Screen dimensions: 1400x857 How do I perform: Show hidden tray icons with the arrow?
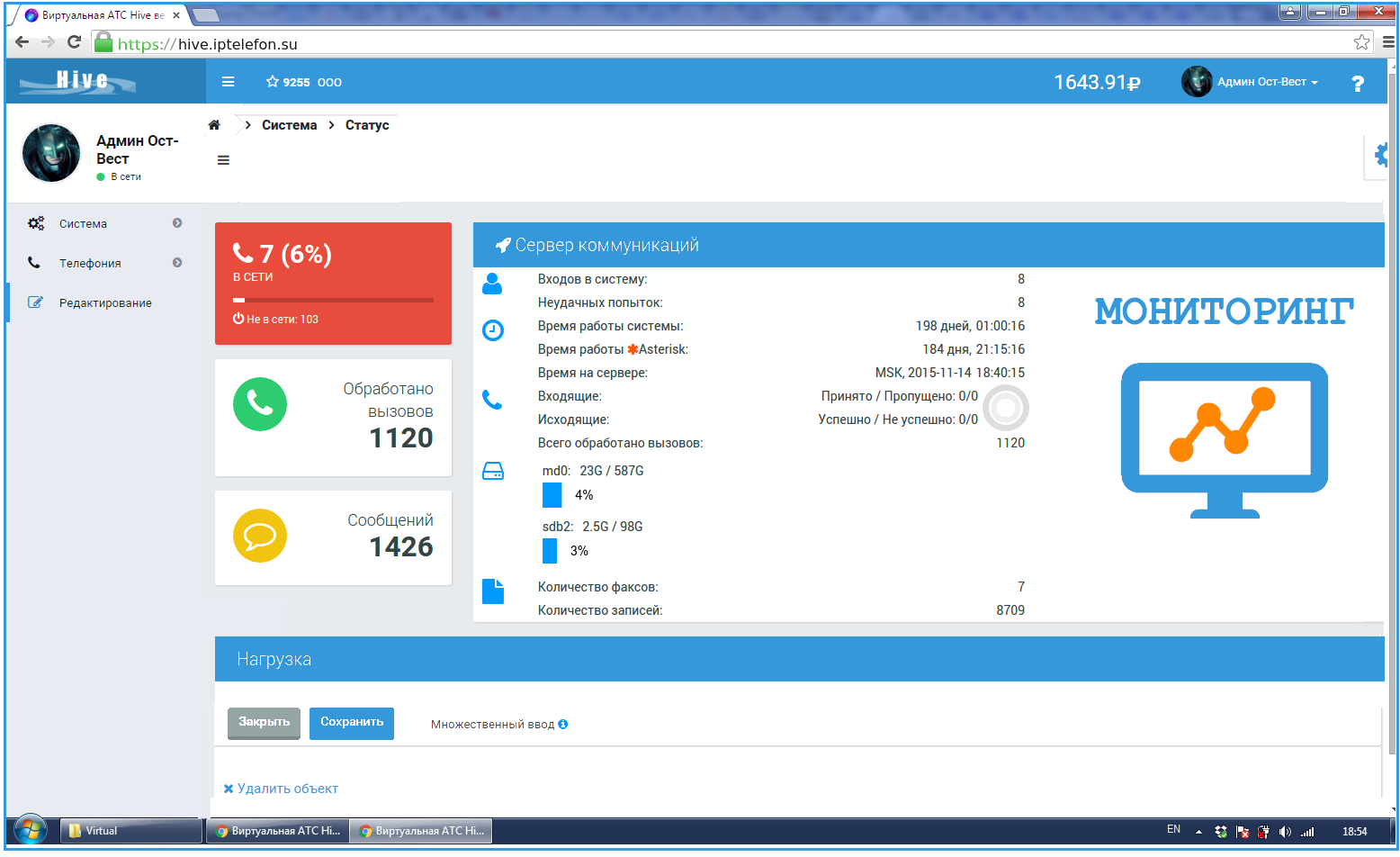(1198, 832)
